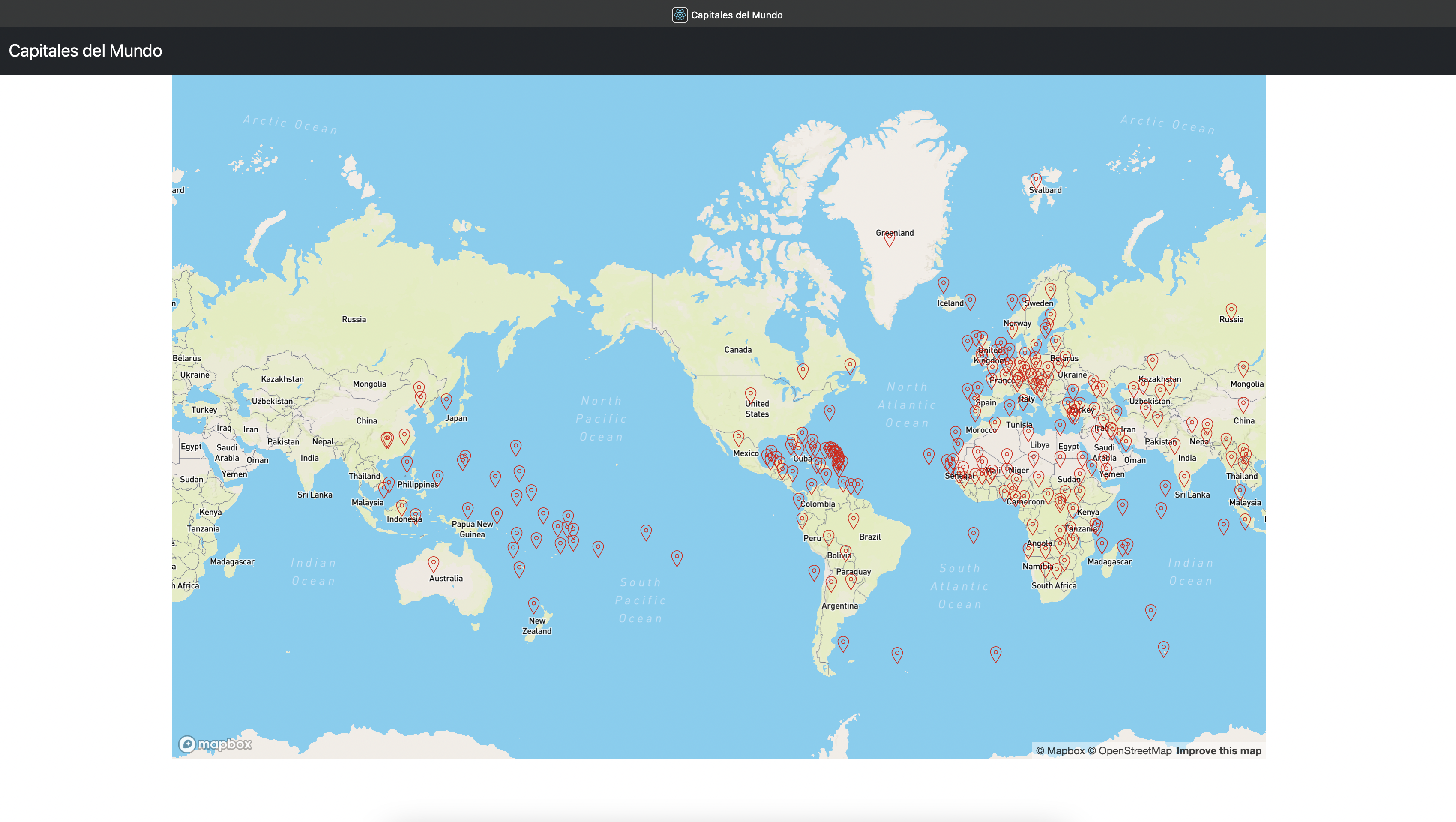This screenshot has width=1456, height=822.
Task: Click the Improve this map link
Action: 1219,751
